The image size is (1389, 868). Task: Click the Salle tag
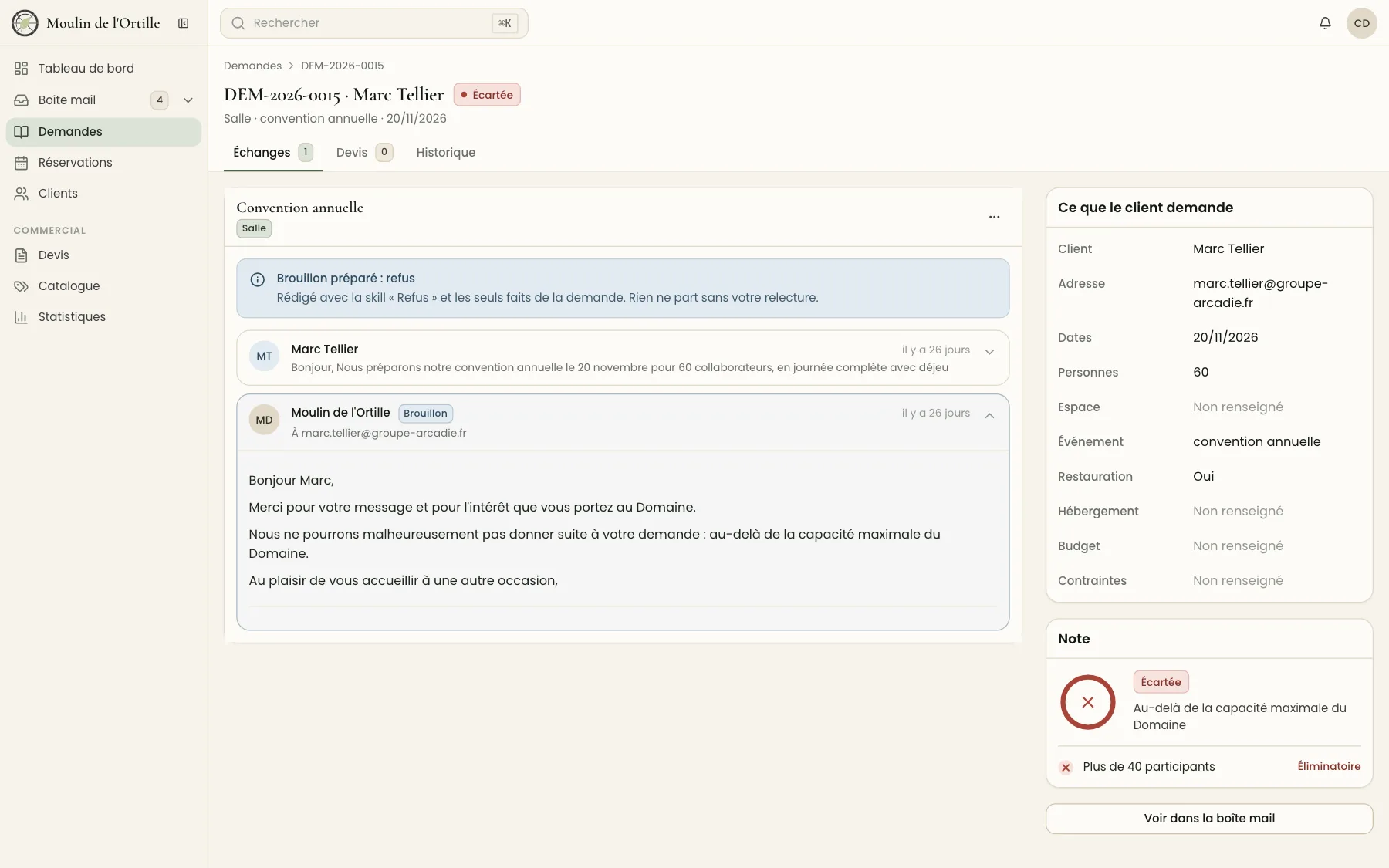(254, 228)
